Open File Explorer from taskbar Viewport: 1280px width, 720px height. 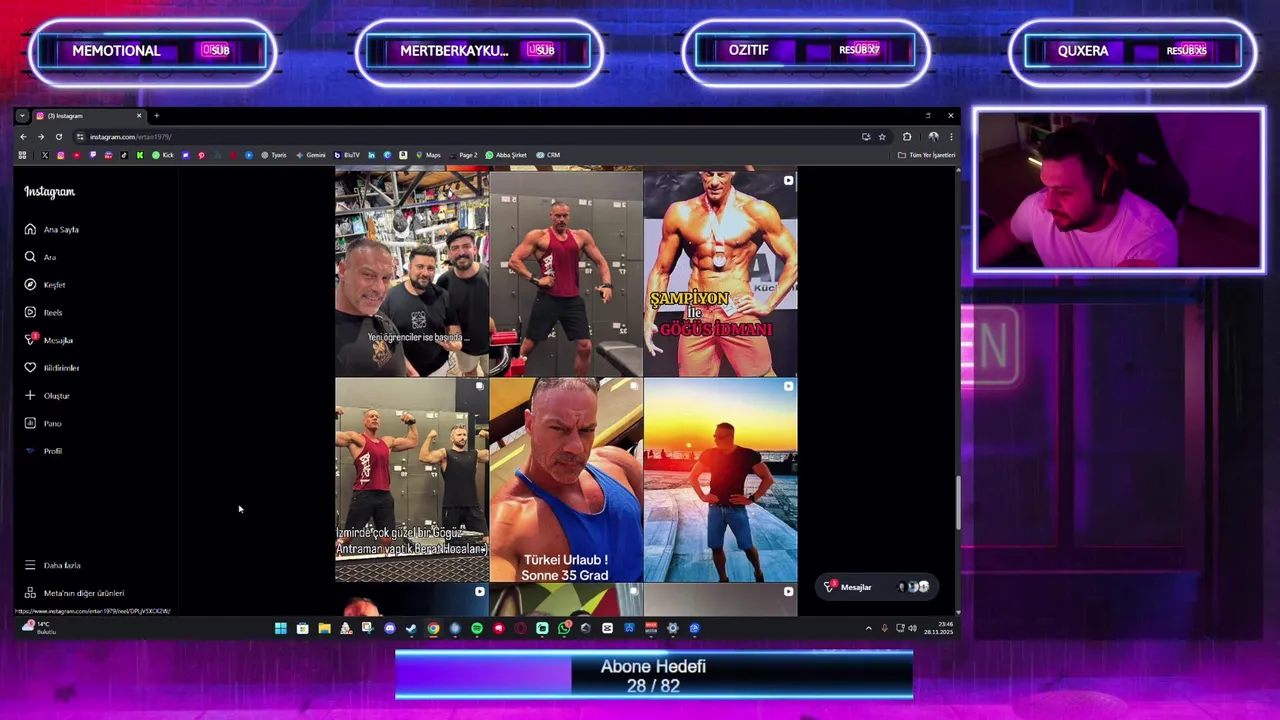point(324,628)
